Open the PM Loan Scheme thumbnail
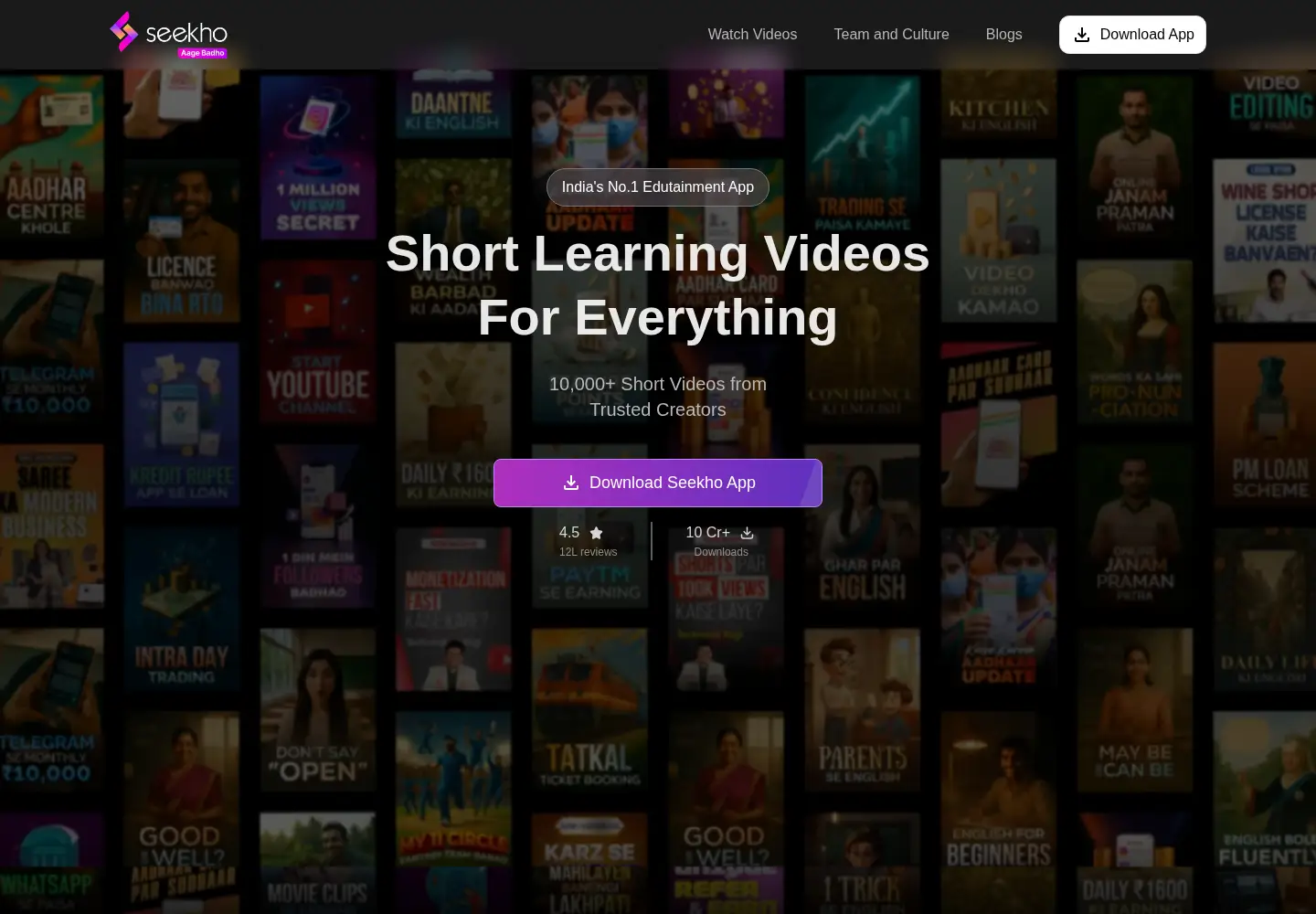This screenshot has height=914, width=1316. click(1265, 425)
